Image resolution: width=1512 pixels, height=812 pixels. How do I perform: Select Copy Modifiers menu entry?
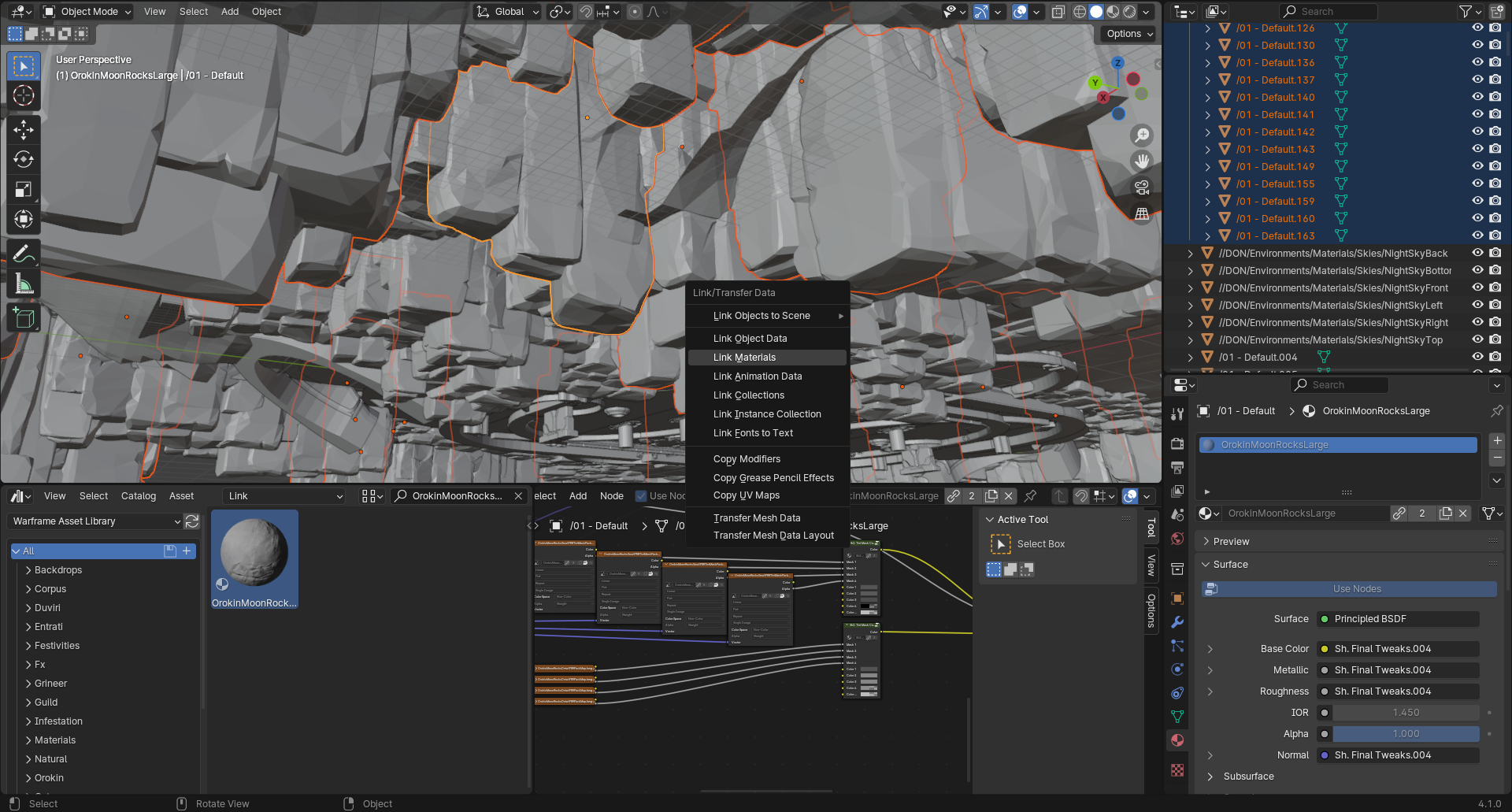[767, 459]
